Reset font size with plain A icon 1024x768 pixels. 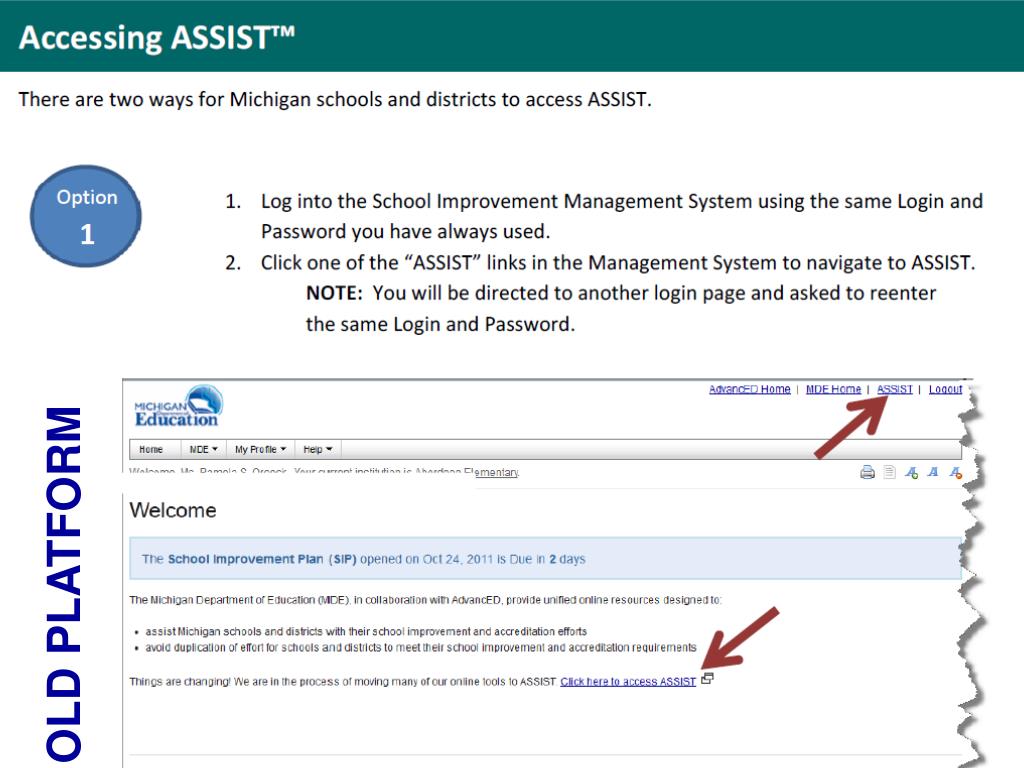[933, 472]
